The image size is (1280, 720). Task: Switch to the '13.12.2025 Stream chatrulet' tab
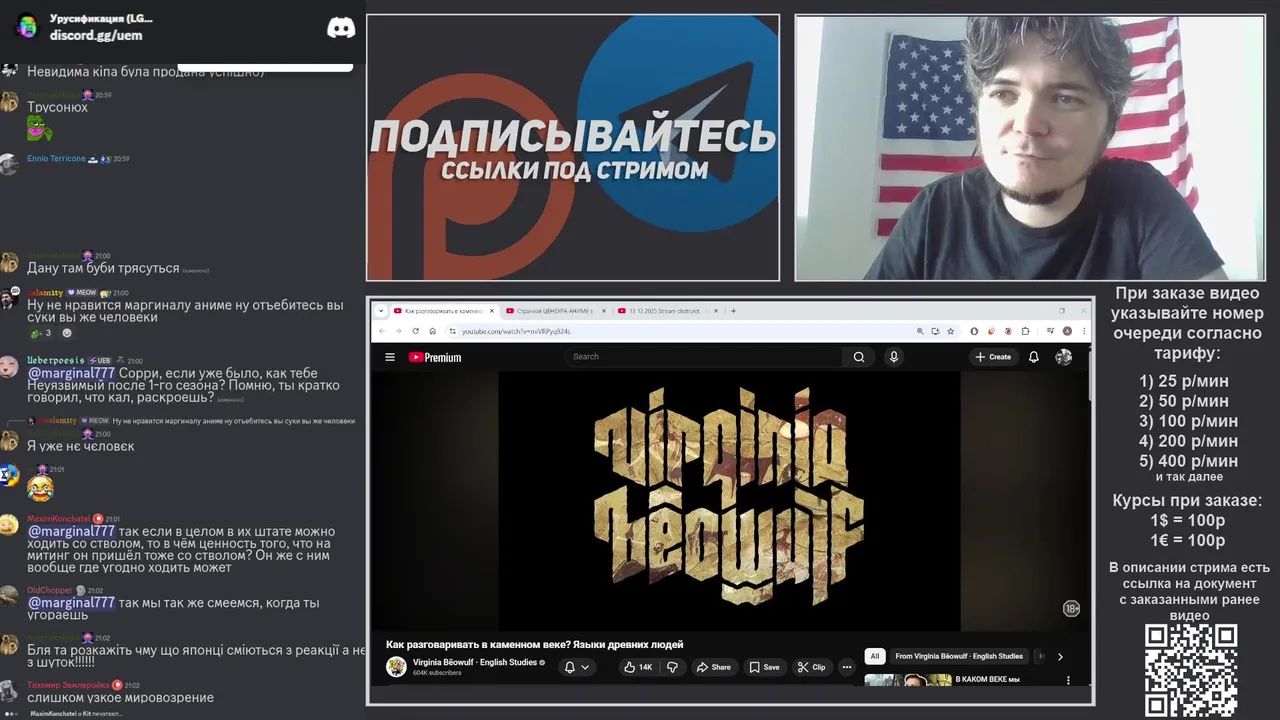coord(667,311)
